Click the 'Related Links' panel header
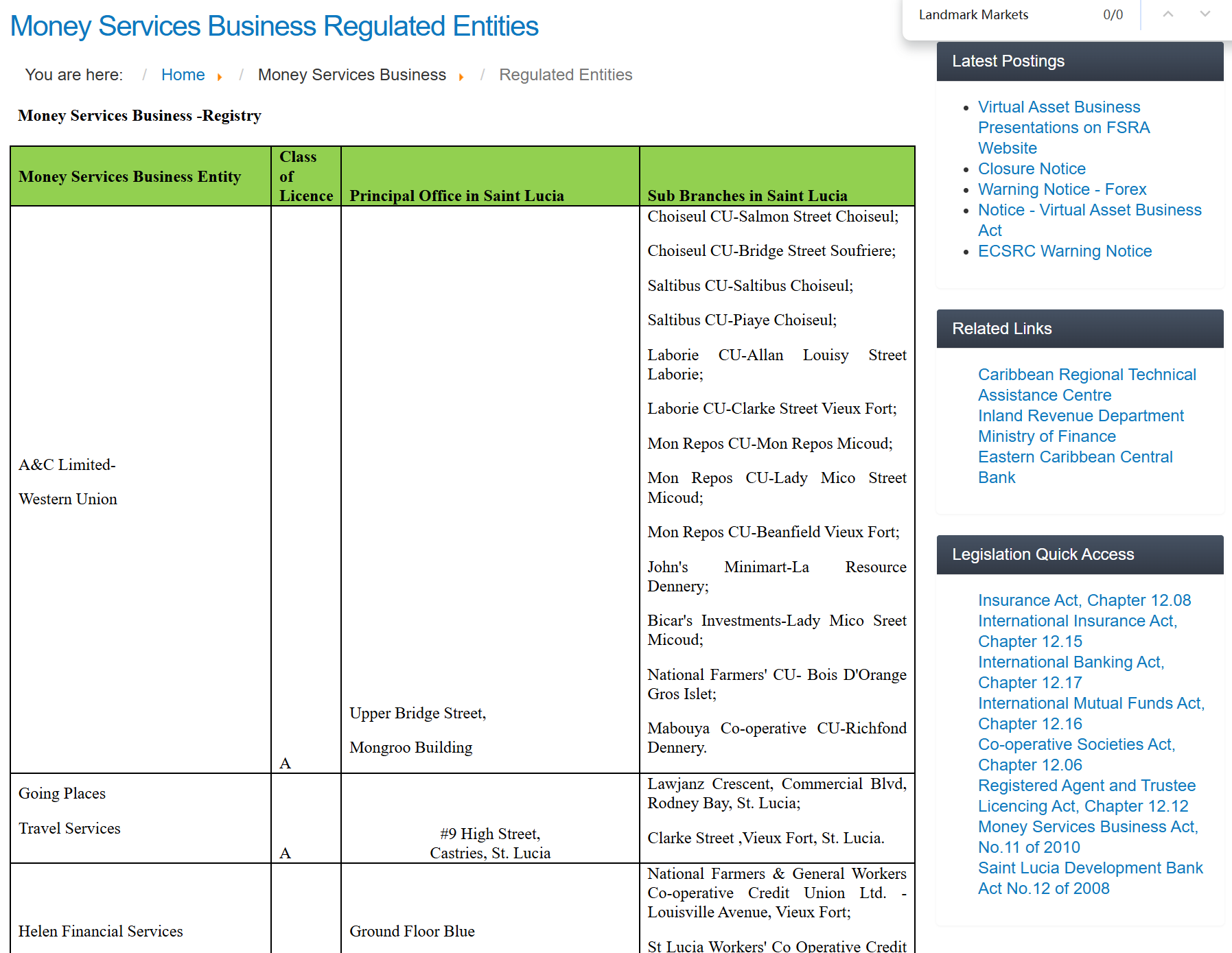 tap(1080, 329)
